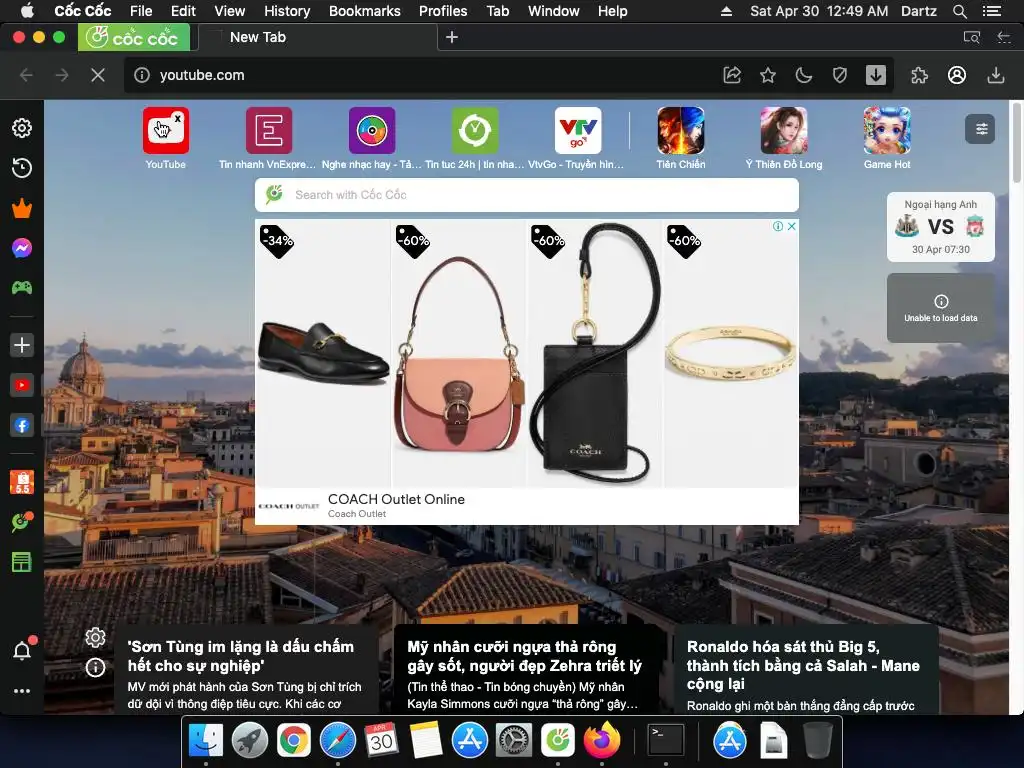Open extensions puzzle icon

pyautogui.click(x=920, y=75)
